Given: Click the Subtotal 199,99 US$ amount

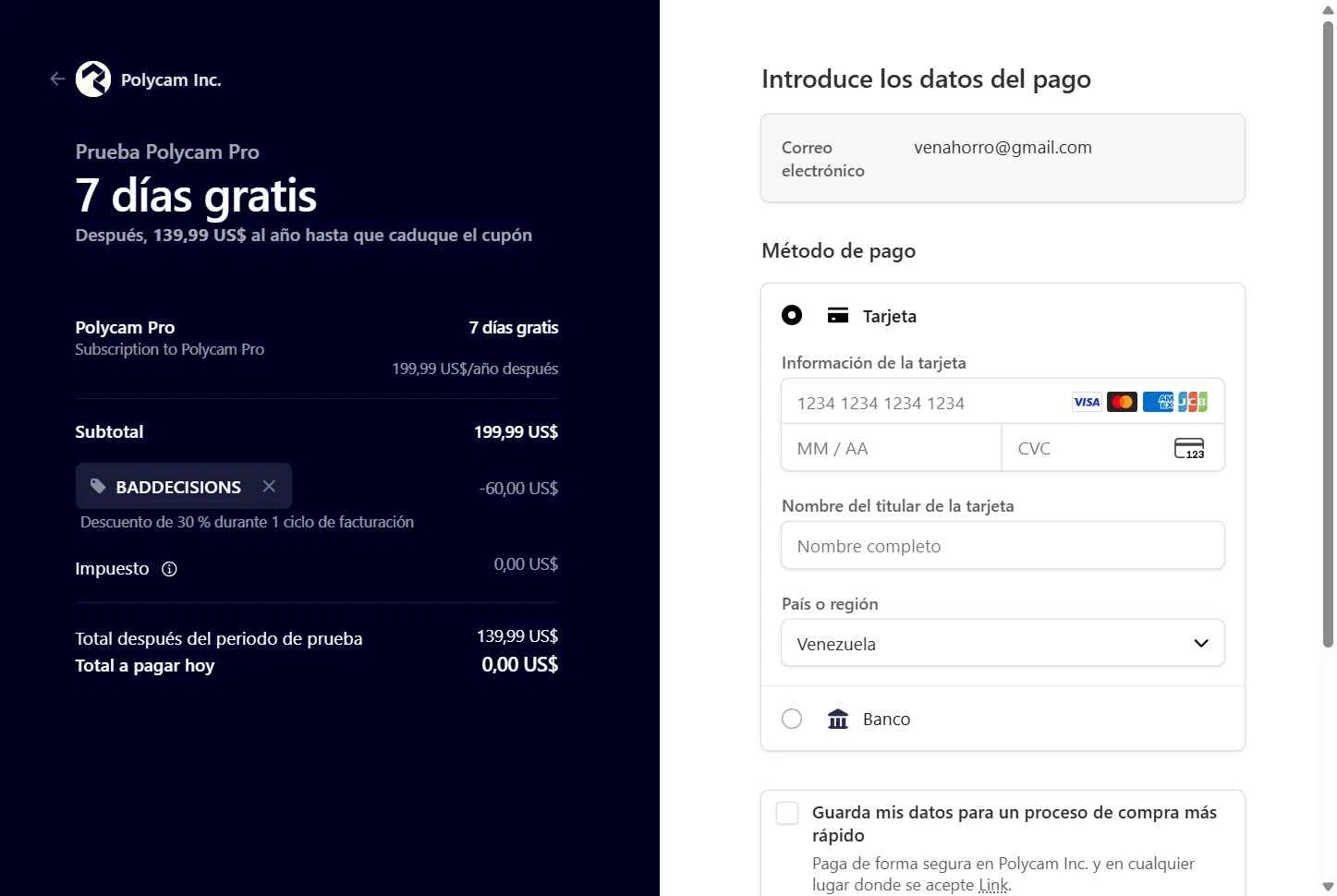Looking at the screenshot, I should tap(516, 431).
